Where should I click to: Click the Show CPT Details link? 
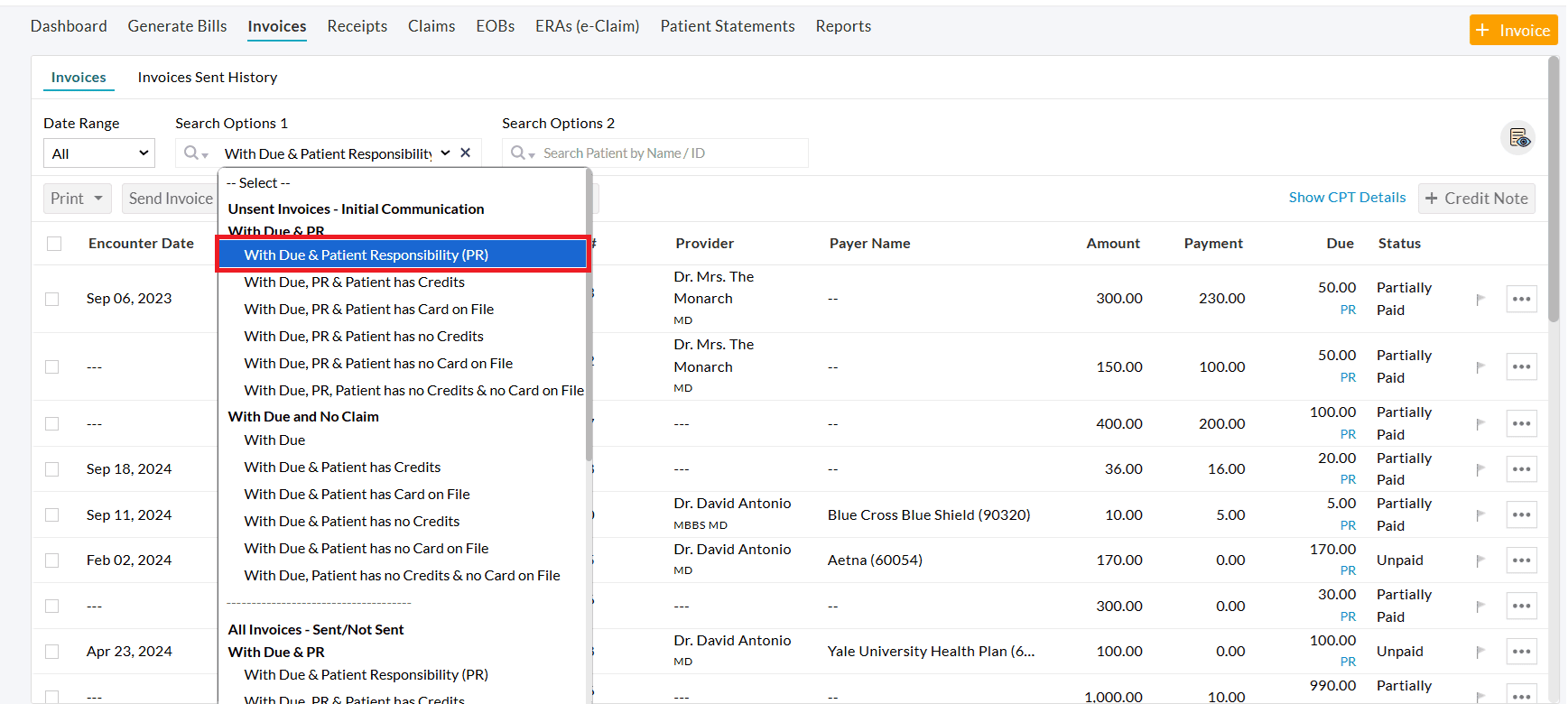point(1347,198)
